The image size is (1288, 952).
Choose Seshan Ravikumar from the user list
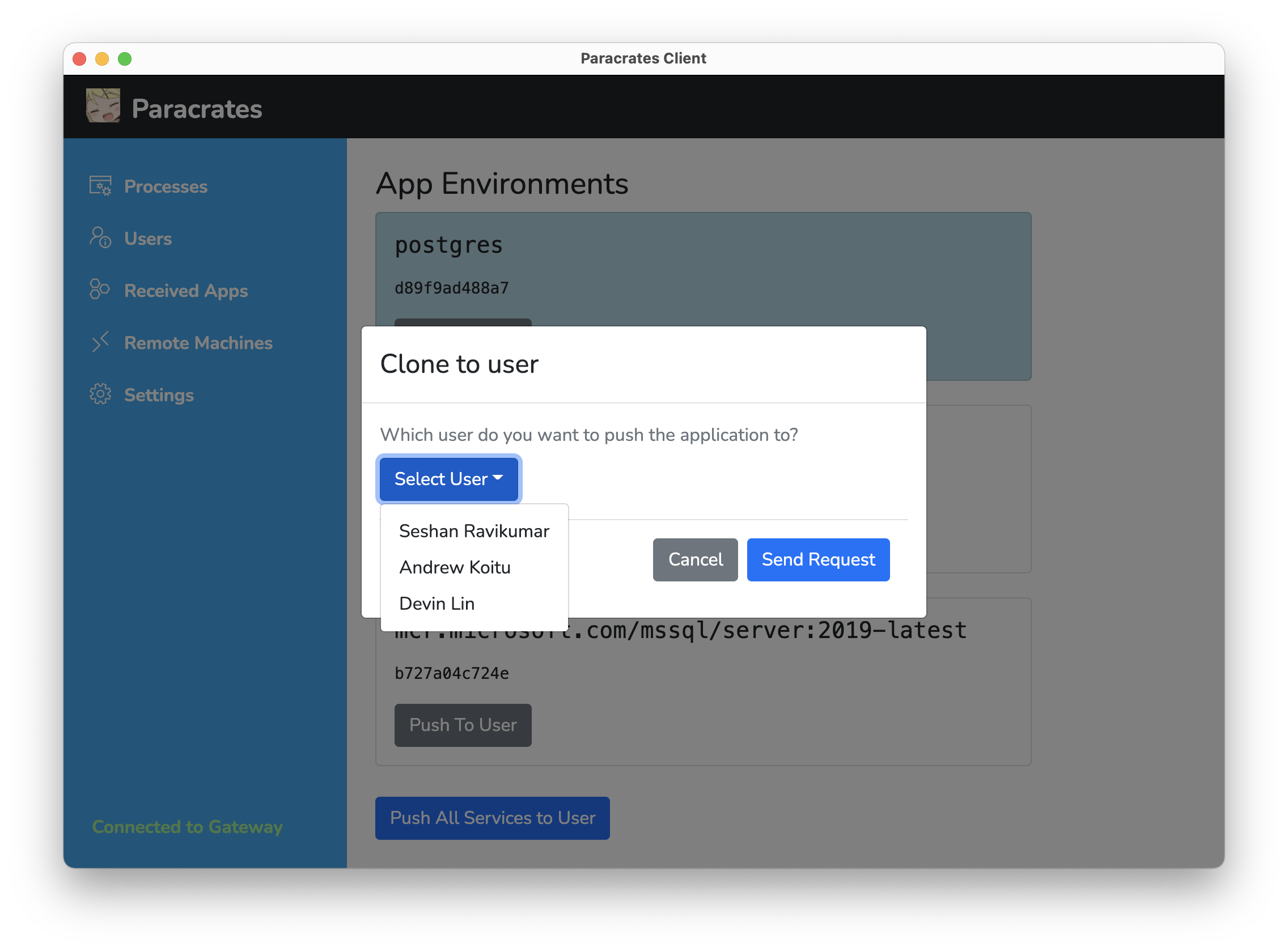(474, 531)
